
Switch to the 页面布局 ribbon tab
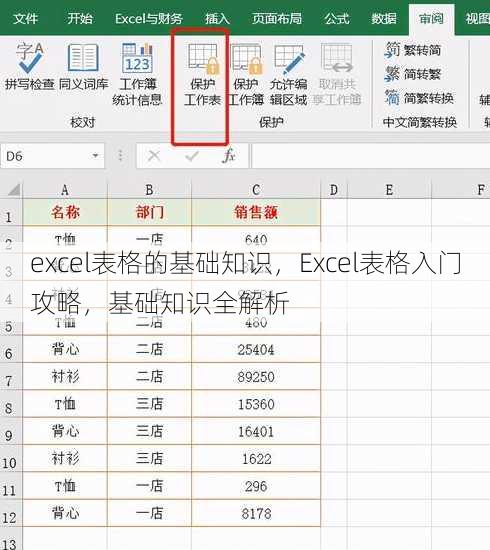(277, 18)
